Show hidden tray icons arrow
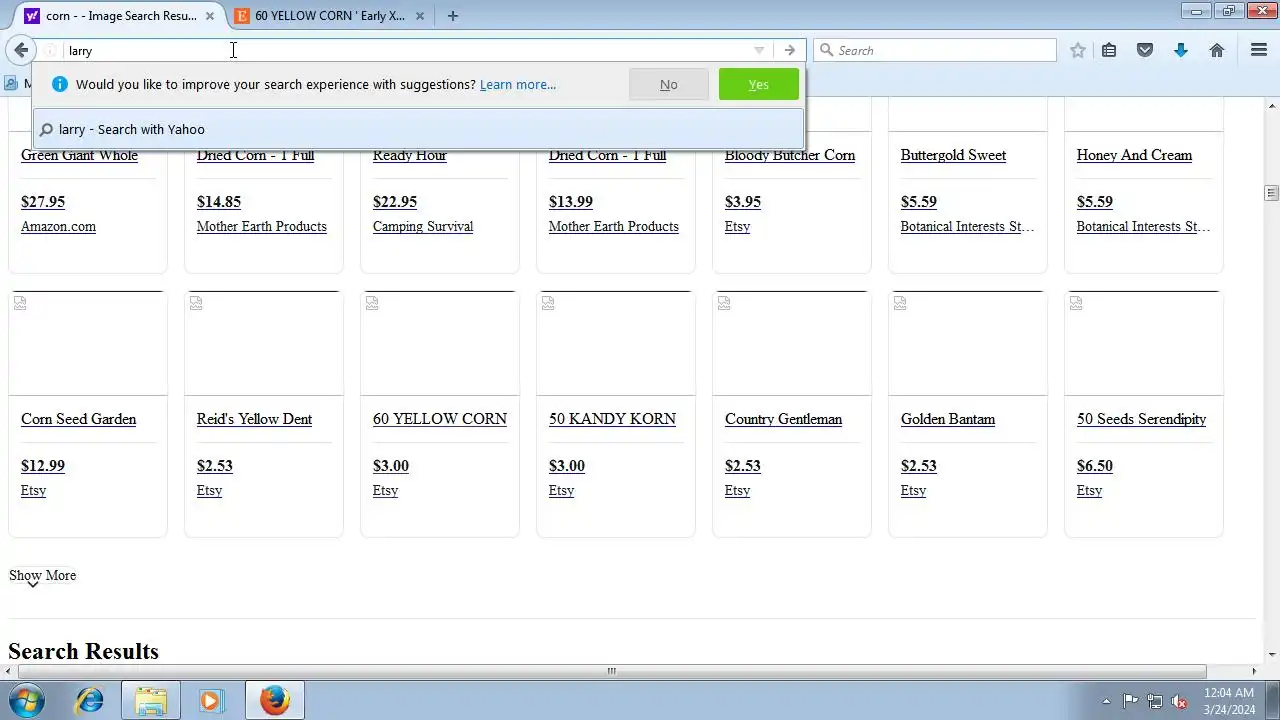 pos(1105,701)
